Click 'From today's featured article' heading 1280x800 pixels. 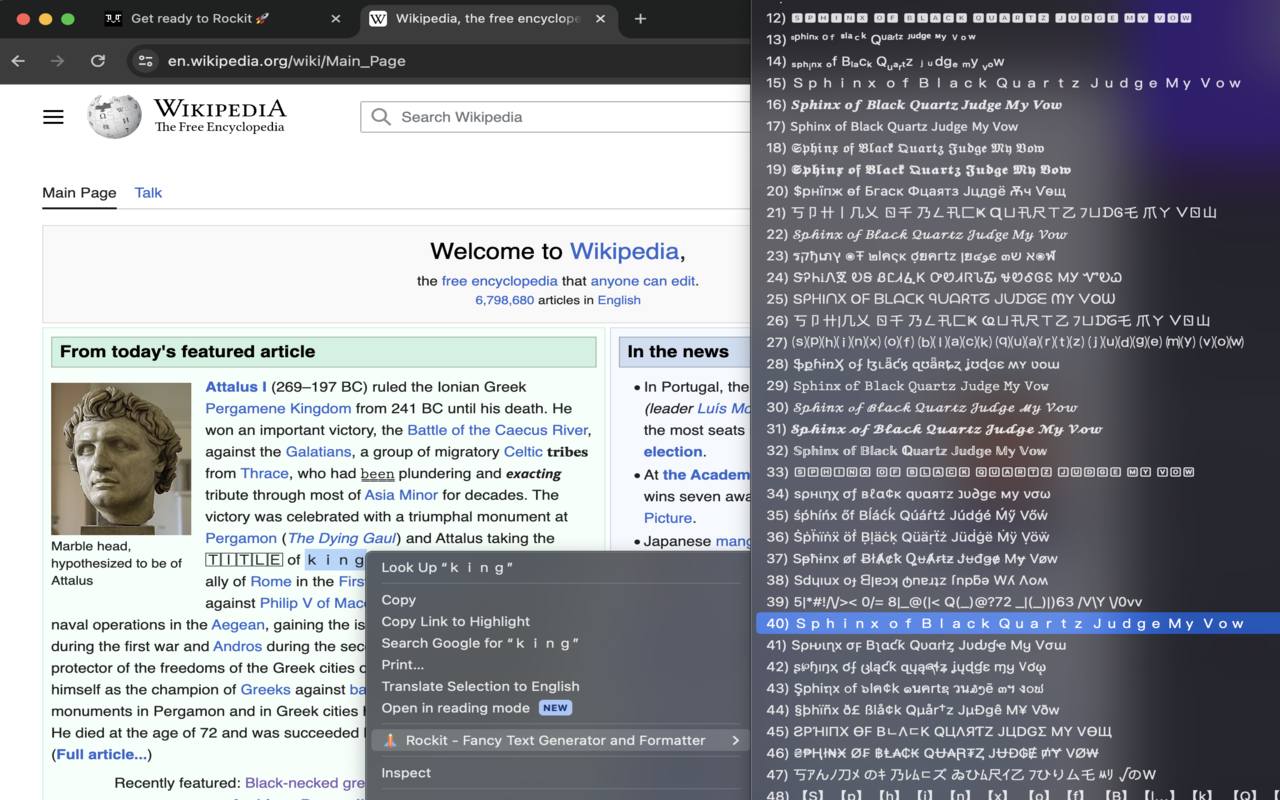(x=187, y=352)
